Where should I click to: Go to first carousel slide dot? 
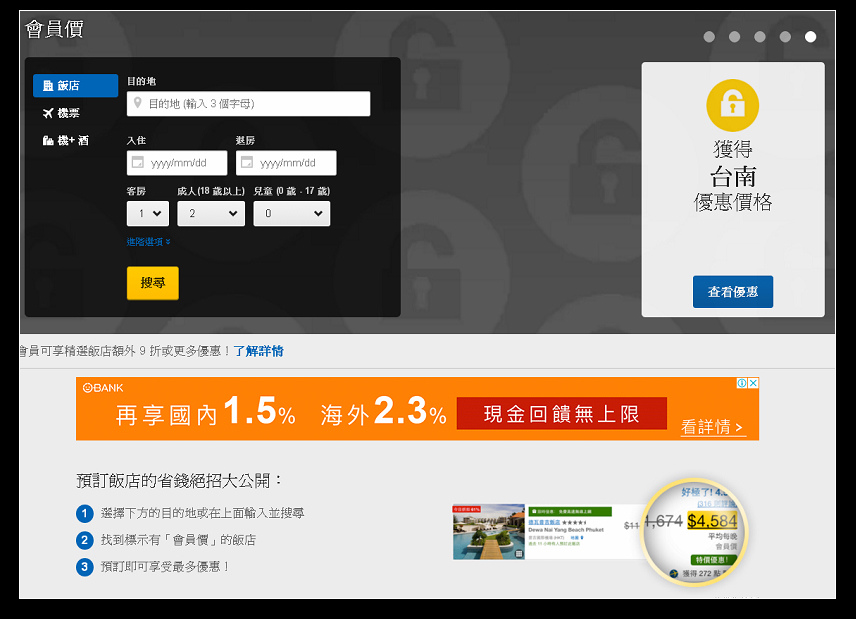click(709, 37)
